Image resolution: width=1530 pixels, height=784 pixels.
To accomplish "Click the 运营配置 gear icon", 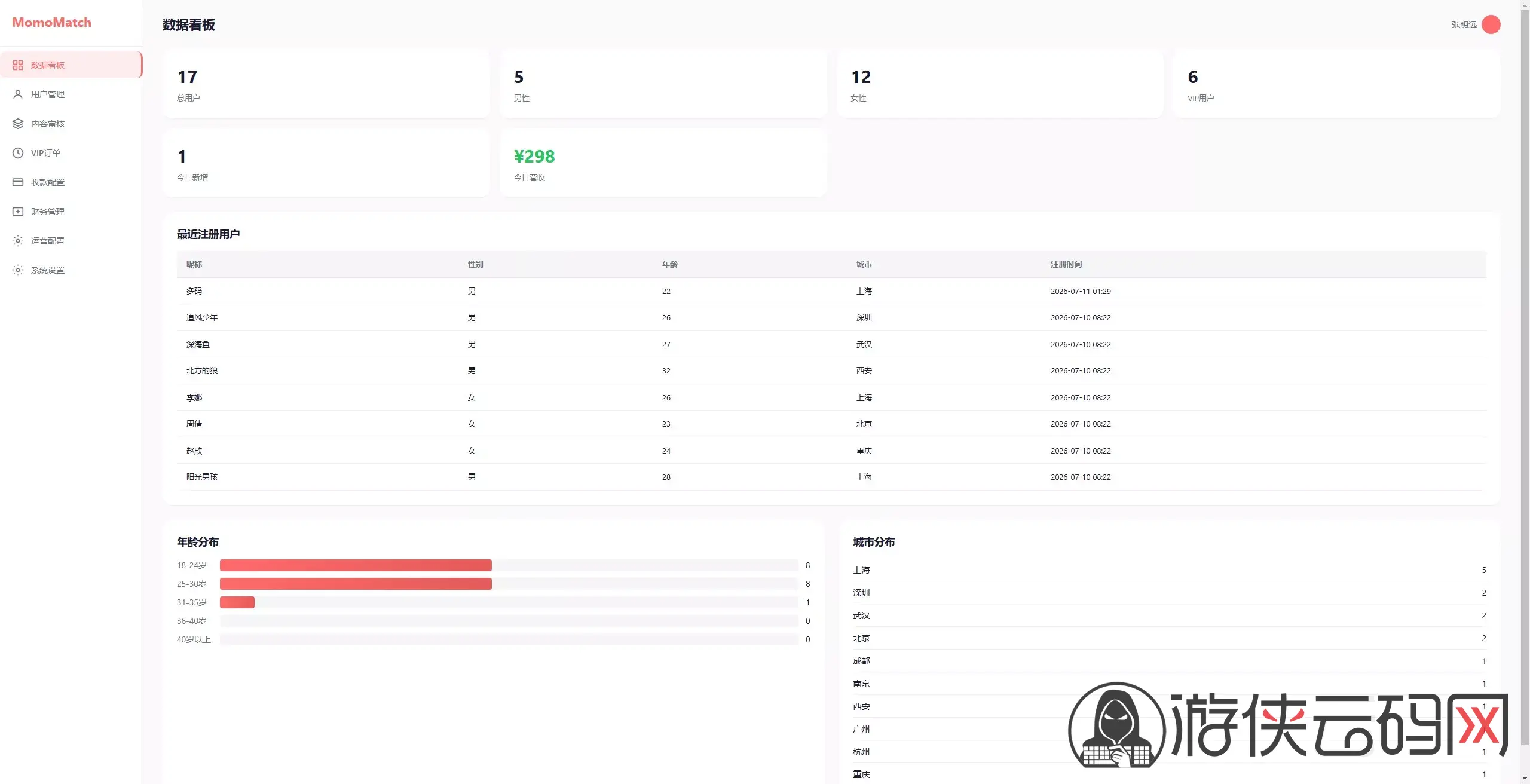I will (x=18, y=241).
